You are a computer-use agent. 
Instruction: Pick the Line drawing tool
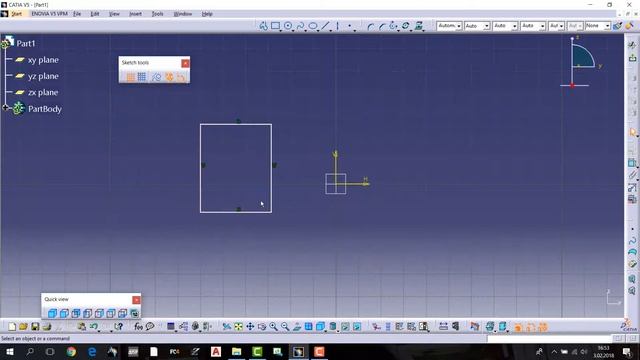tap(325, 26)
